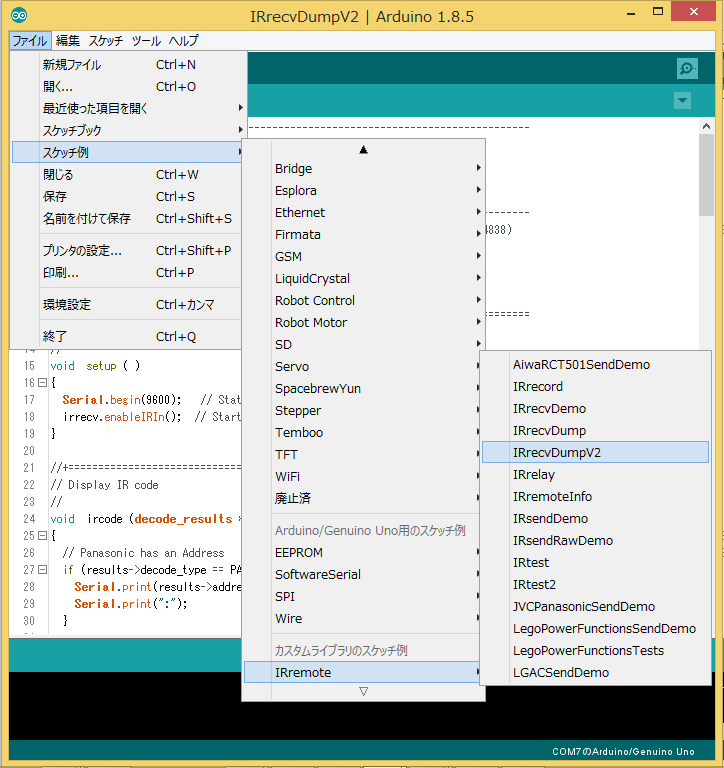Image resolution: width=724 pixels, height=768 pixels.
Task: Choose 開く... menu entry
Action: 127,87
